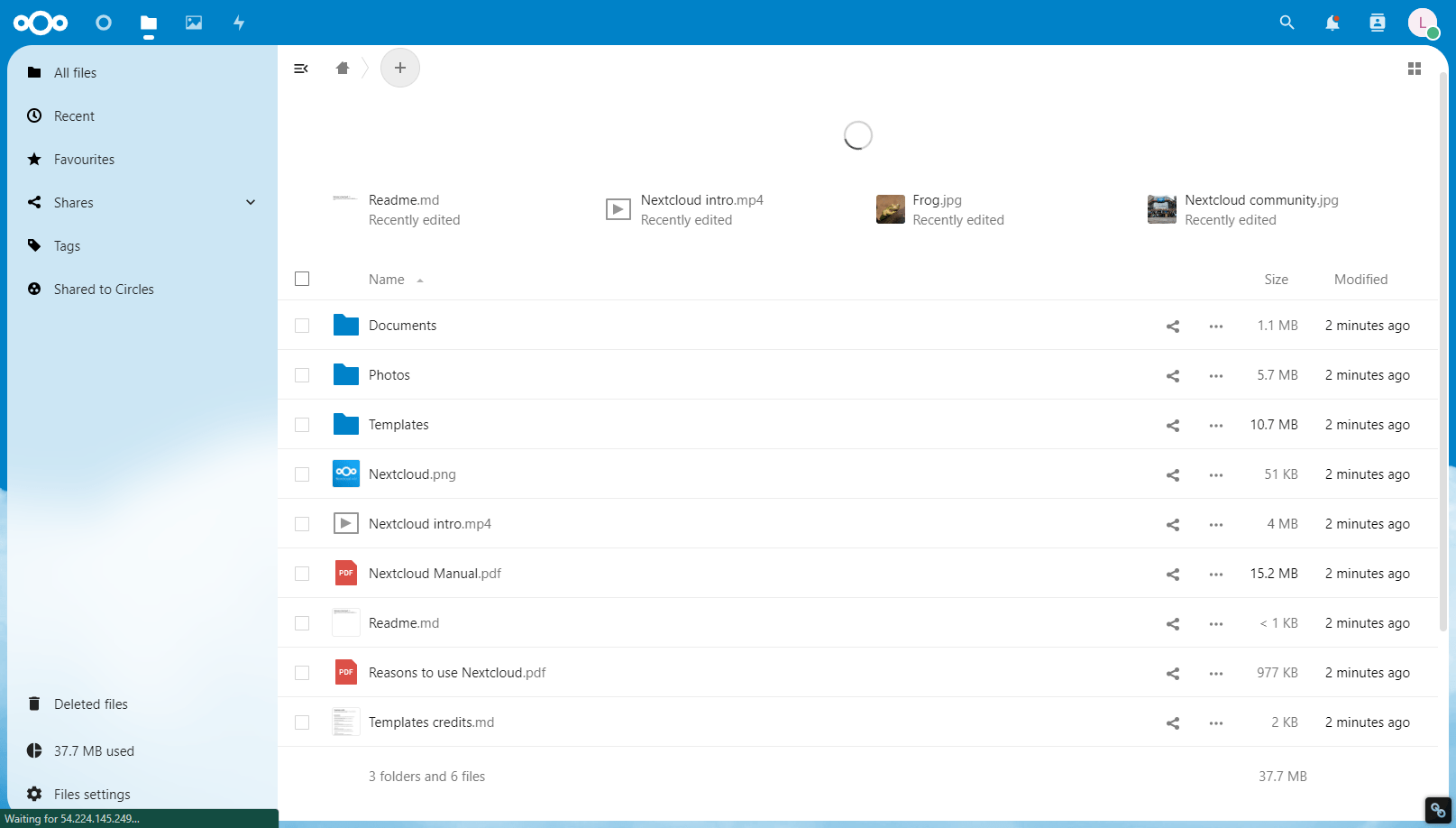This screenshot has height=828, width=1456.
Task: Open the Photos folder name link
Action: pos(389,375)
